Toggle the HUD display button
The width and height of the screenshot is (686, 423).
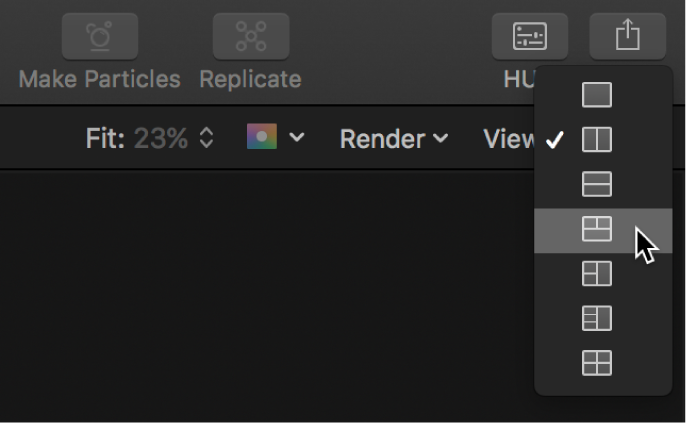coord(529,36)
